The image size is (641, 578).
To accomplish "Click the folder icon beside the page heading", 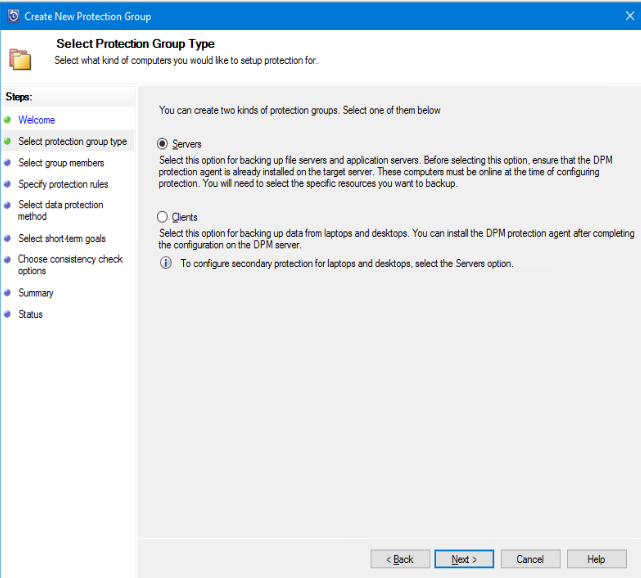I will click(20, 58).
